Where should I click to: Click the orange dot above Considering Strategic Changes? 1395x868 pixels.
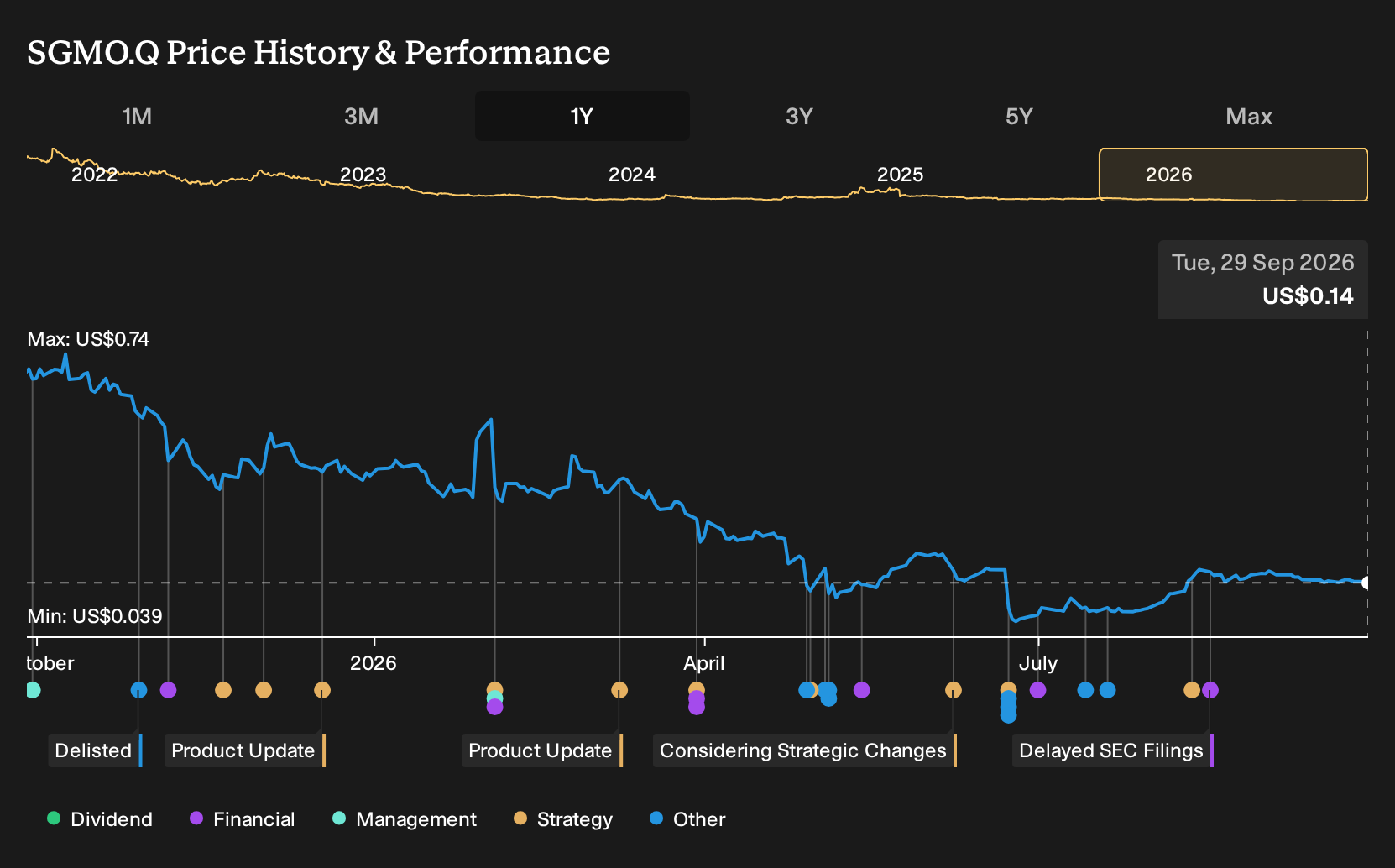pyautogui.click(x=954, y=690)
